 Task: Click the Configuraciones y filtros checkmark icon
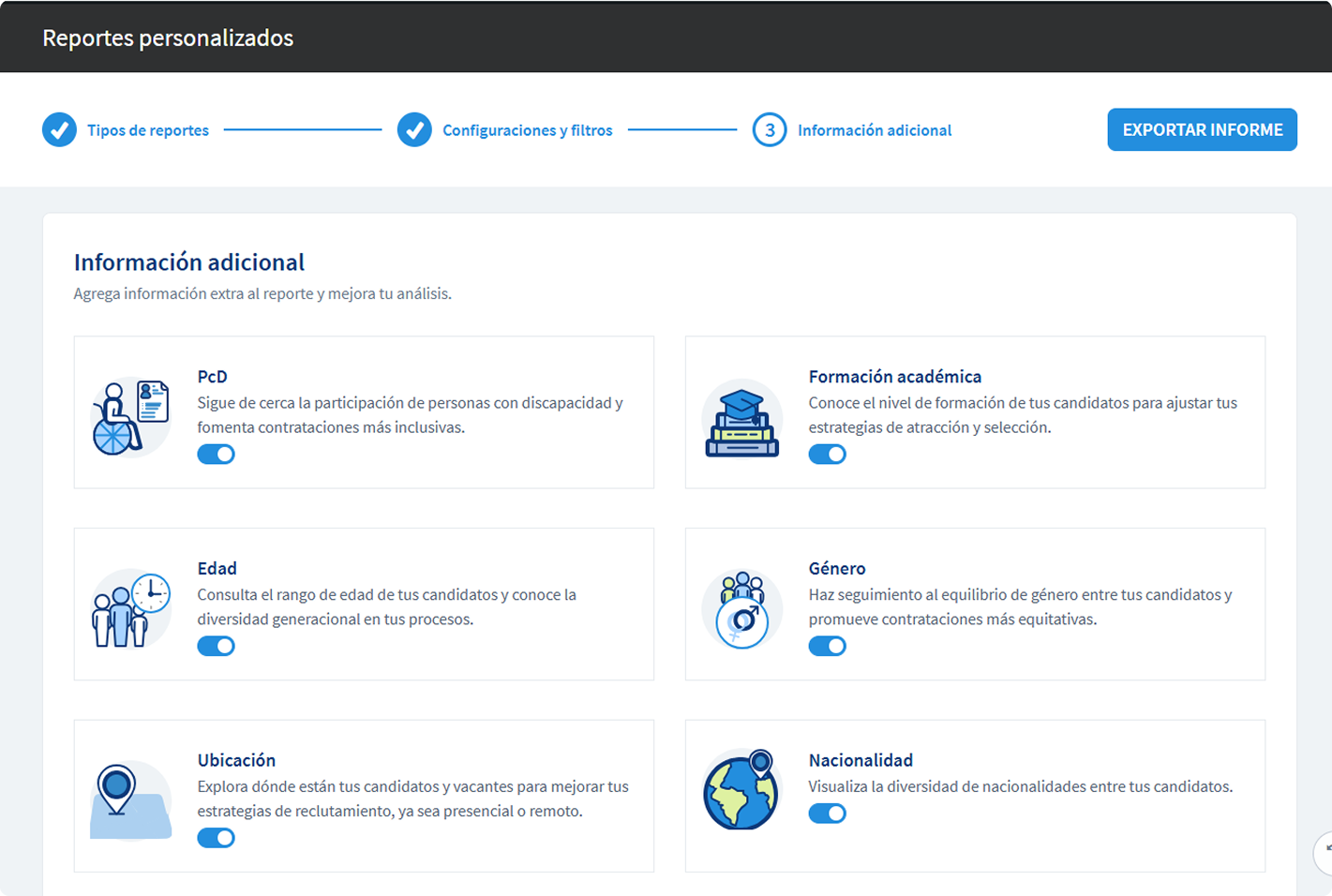pyautogui.click(x=414, y=130)
